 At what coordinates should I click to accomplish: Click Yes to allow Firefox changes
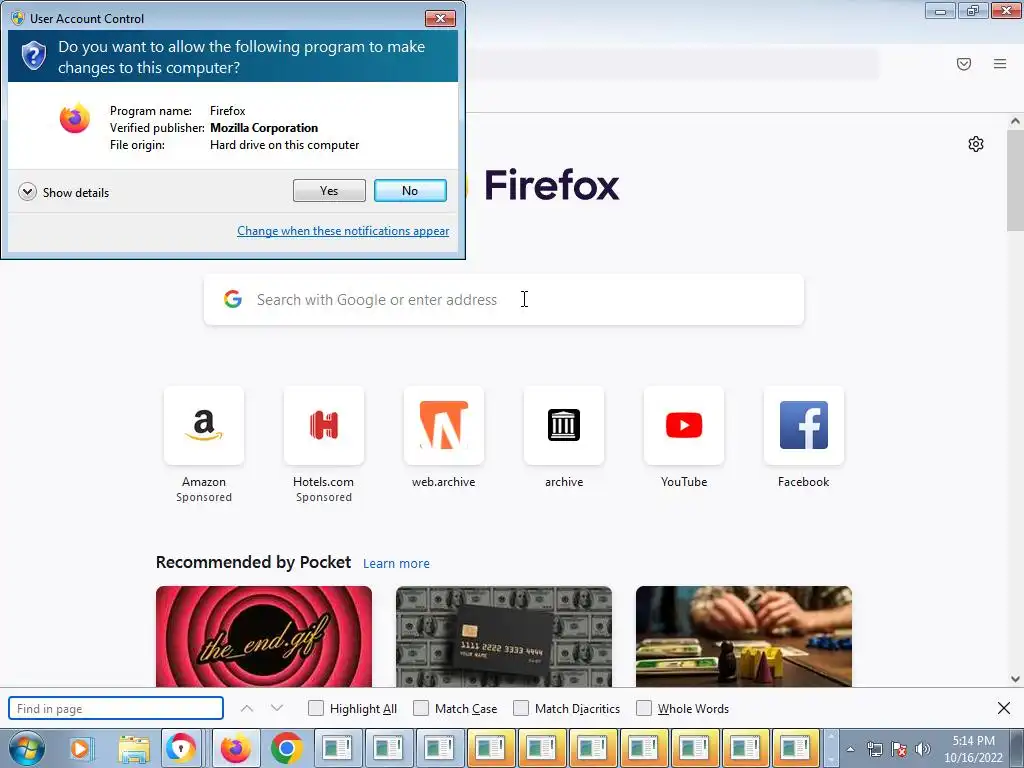[x=329, y=191]
